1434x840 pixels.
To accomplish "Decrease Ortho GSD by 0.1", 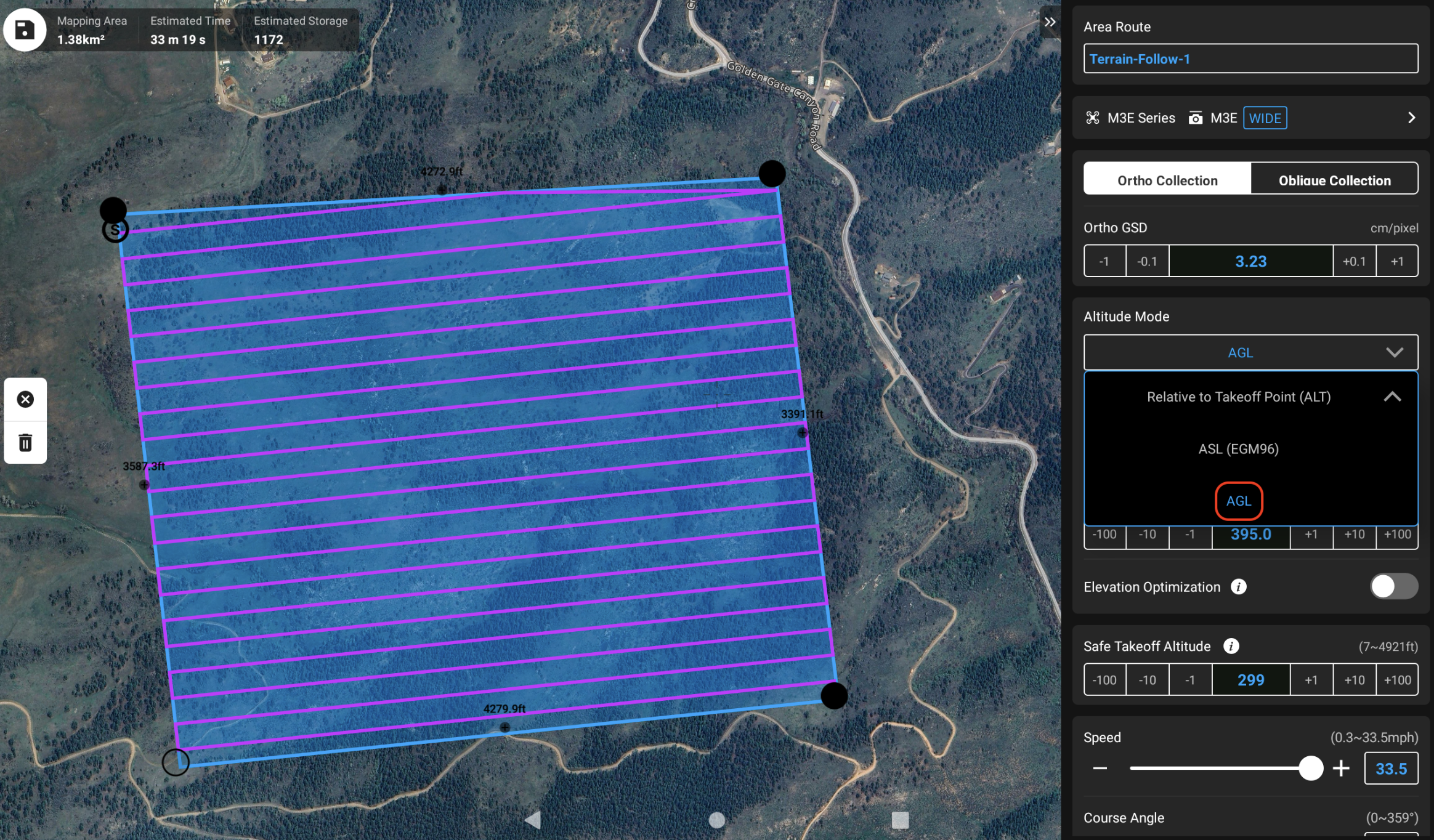I will pos(1147,261).
